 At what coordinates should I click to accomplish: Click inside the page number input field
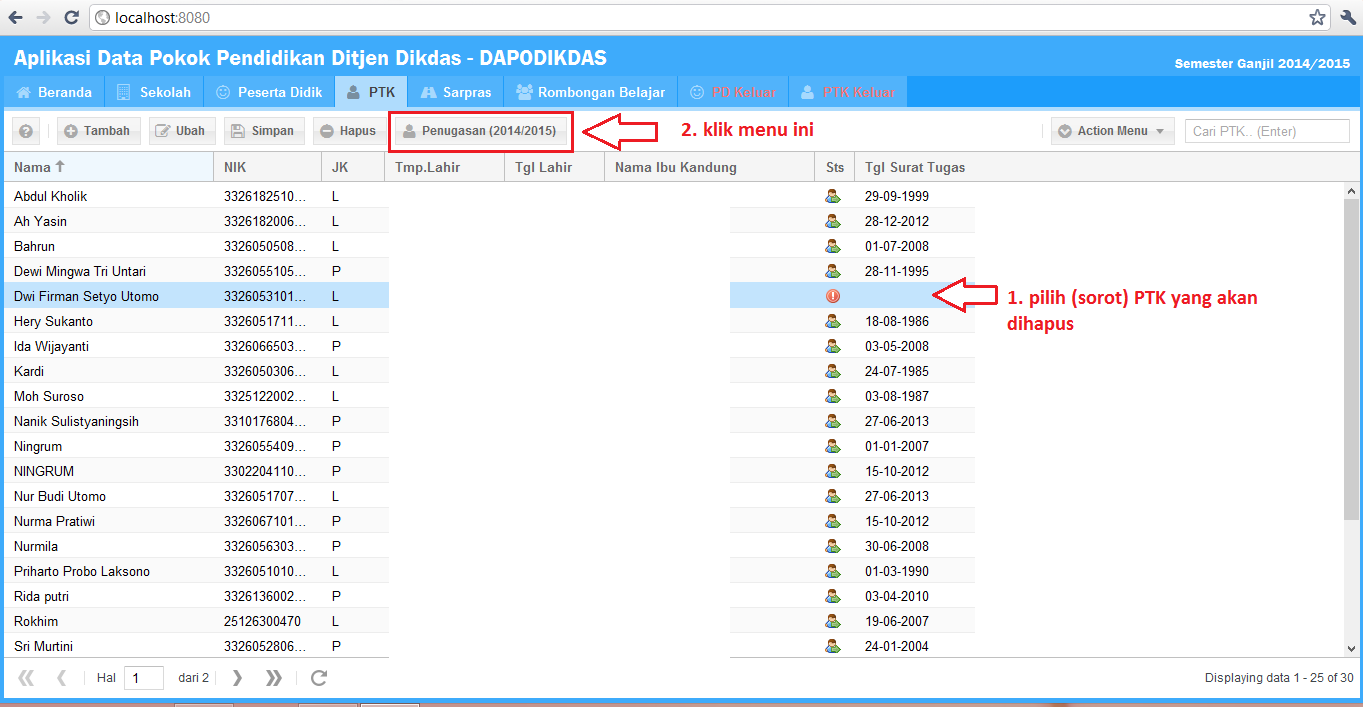pyautogui.click(x=143, y=677)
